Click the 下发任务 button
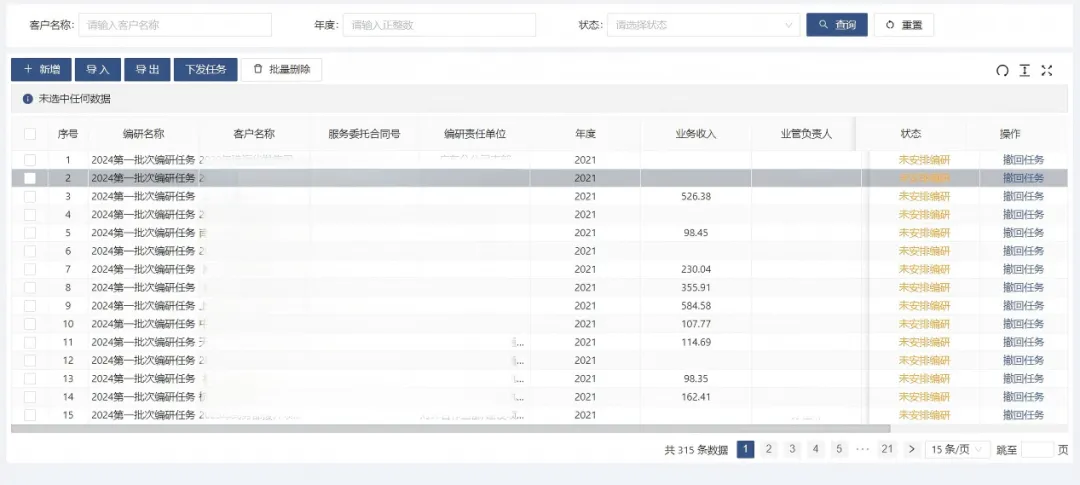The image size is (1080, 485). tap(205, 70)
